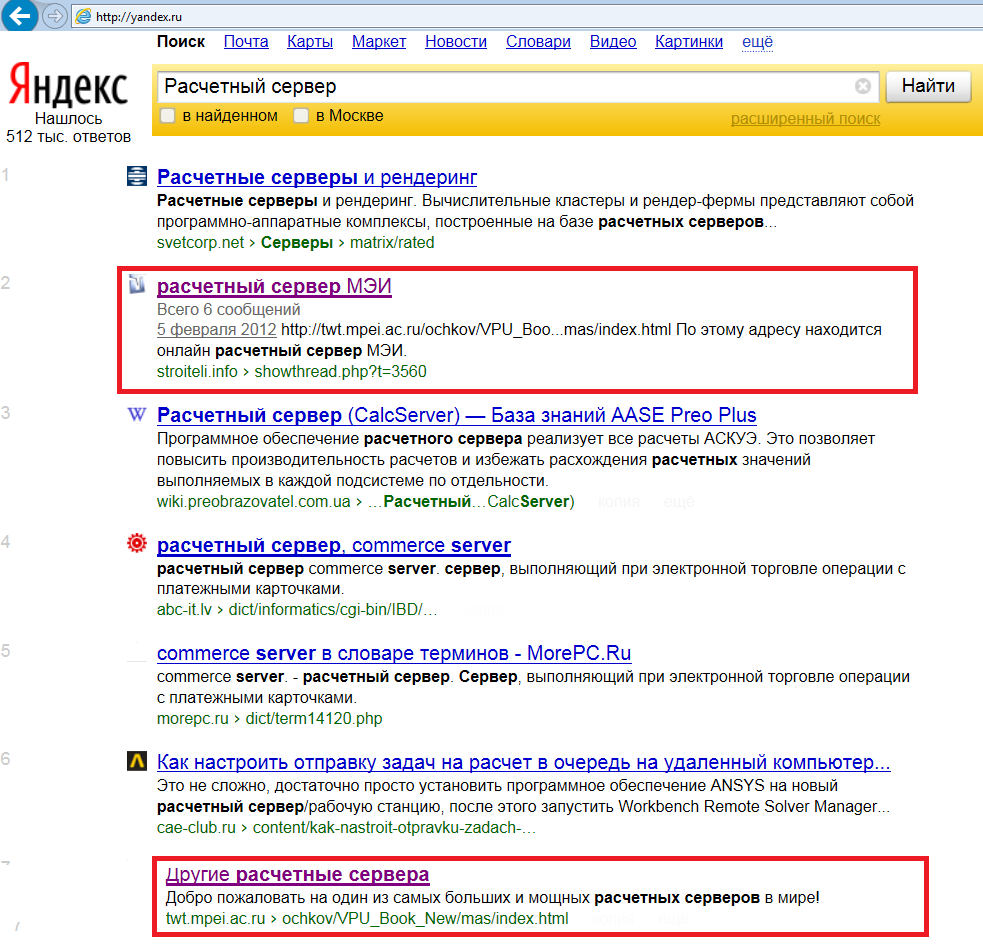Click the 'content/kak-nastroit-otpravku-zadach-…' path link

tap(394, 828)
